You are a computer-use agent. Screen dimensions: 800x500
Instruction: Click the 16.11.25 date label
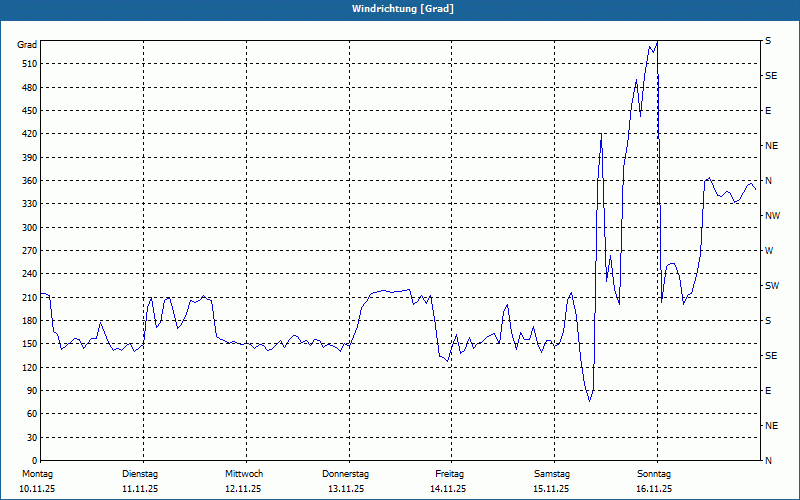654,489
